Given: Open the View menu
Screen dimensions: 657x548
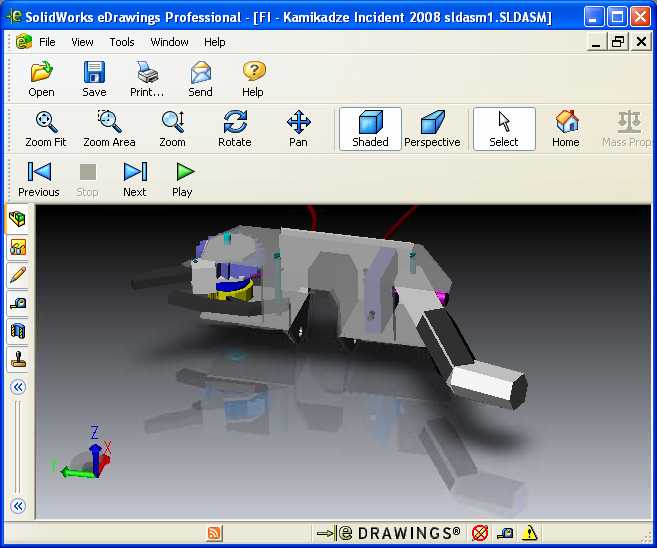Looking at the screenshot, I should pyautogui.click(x=82, y=42).
